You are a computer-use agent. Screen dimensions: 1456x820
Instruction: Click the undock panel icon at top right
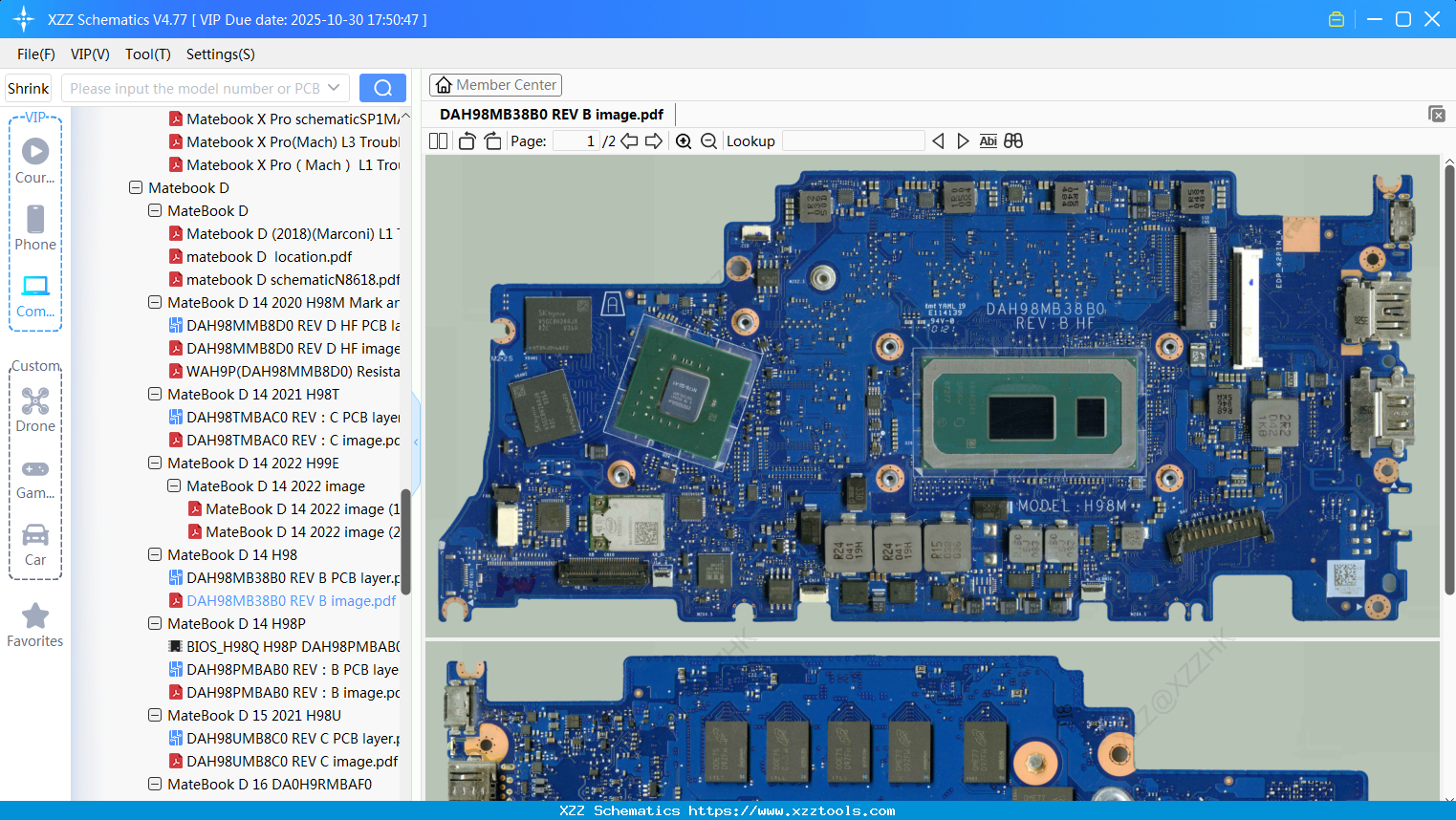click(x=1437, y=114)
